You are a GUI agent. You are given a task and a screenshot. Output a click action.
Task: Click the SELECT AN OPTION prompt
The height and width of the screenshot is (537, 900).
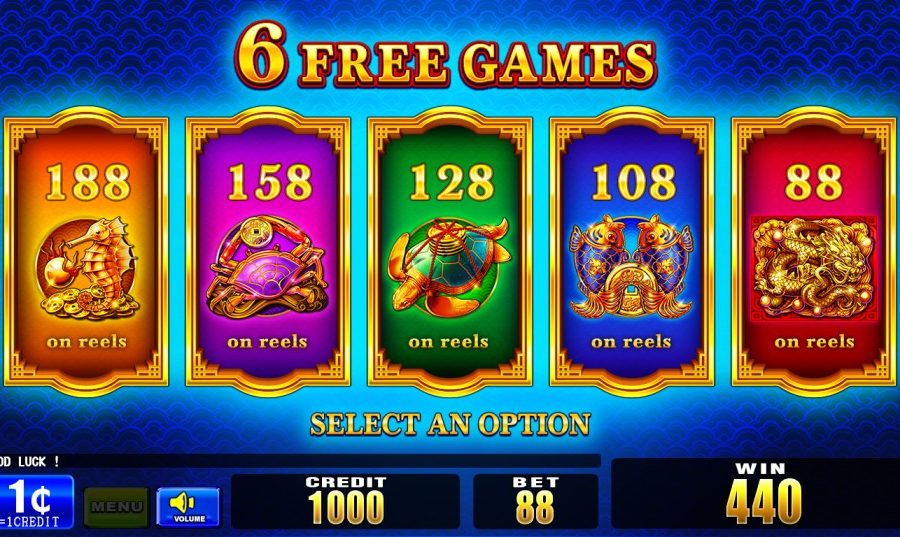click(450, 425)
